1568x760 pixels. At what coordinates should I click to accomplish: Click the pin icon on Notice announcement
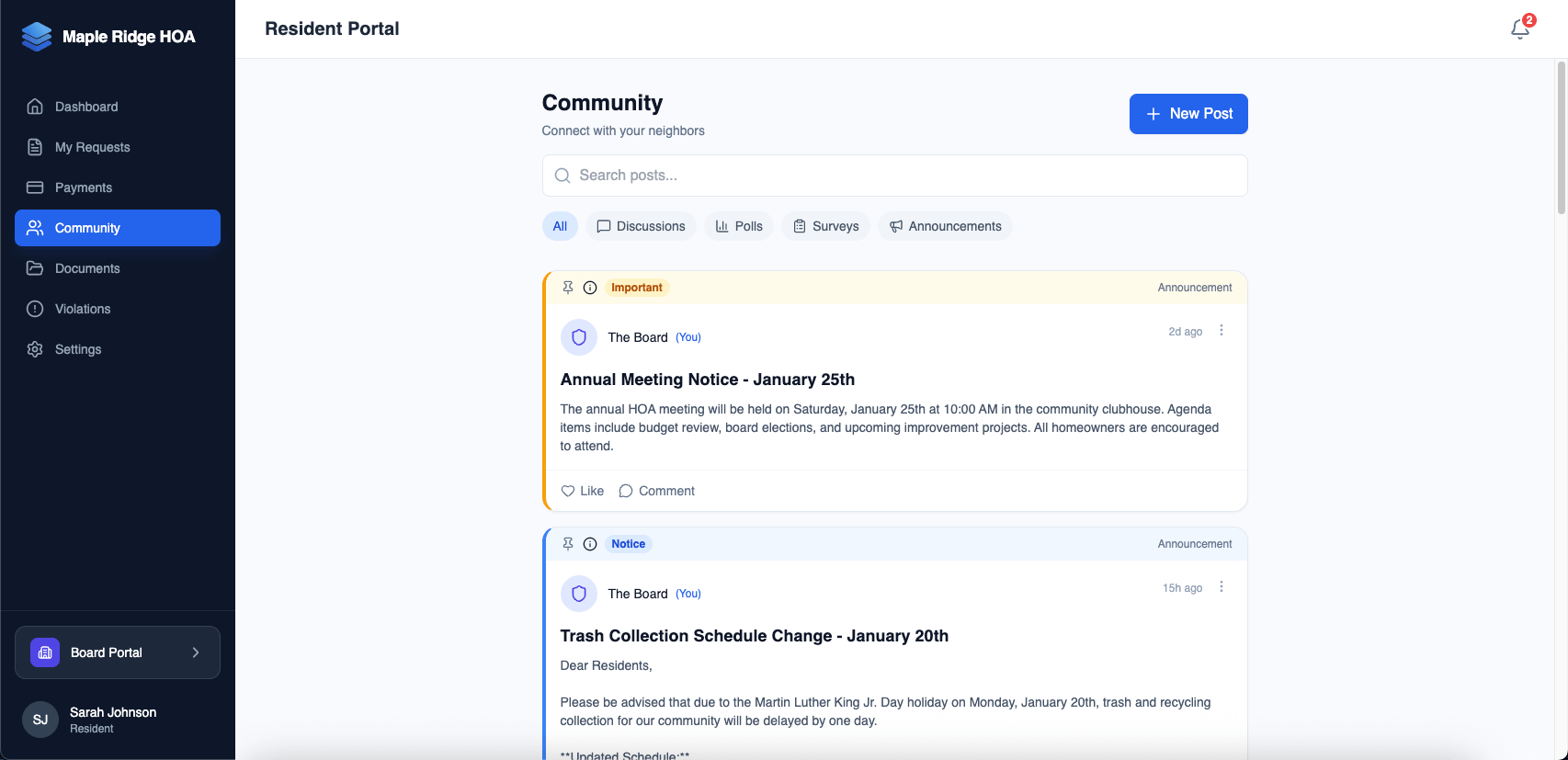pyautogui.click(x=568, y=544)
